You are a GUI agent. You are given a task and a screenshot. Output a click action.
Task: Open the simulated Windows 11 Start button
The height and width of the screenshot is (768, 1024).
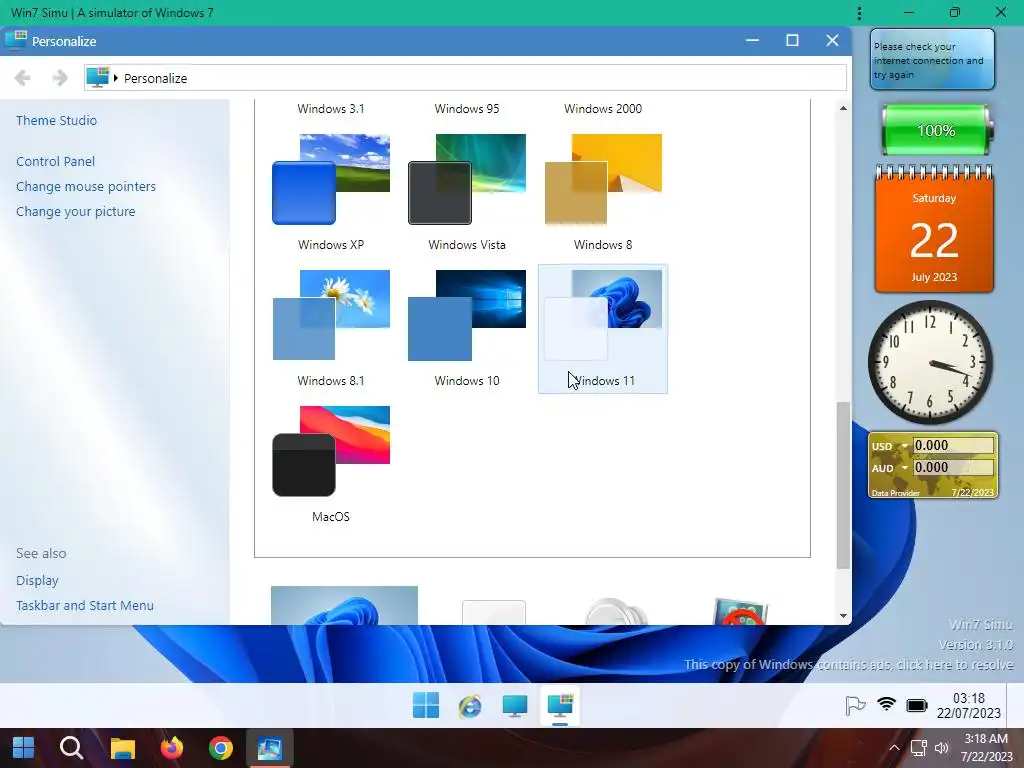(x=426, y=706)
